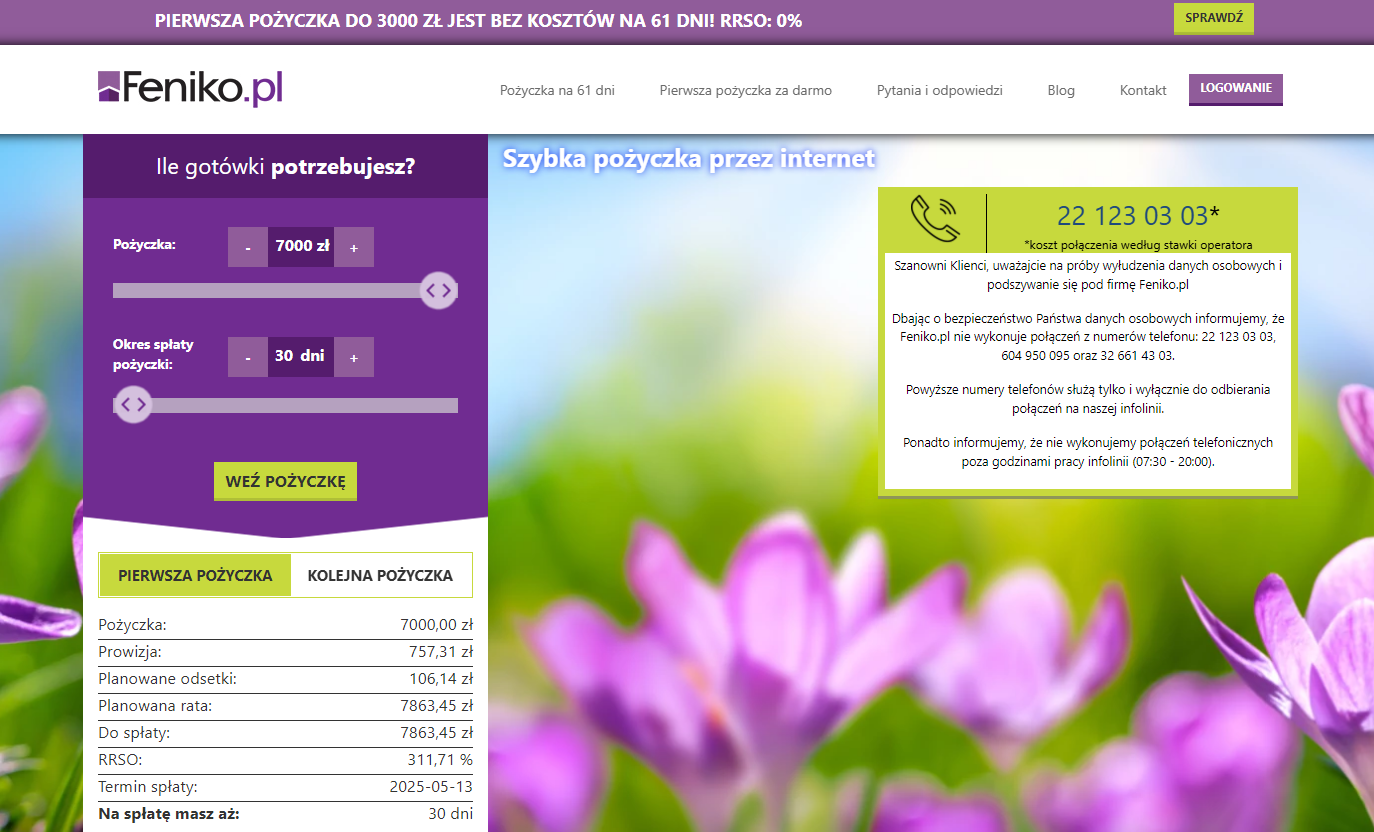Open the Blog menu item
The width and height of the screenshot is (1374, 832).
pos(1061,90)
